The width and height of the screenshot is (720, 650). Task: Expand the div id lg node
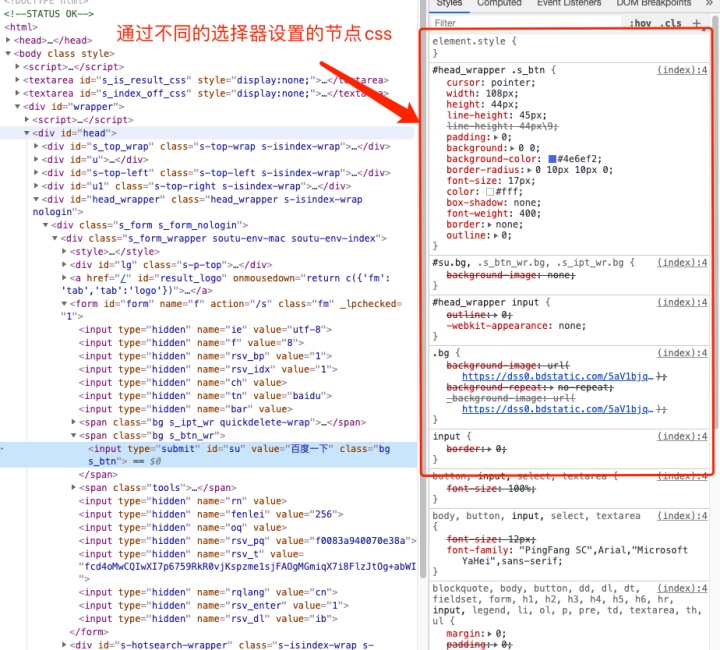coord(64,264)
